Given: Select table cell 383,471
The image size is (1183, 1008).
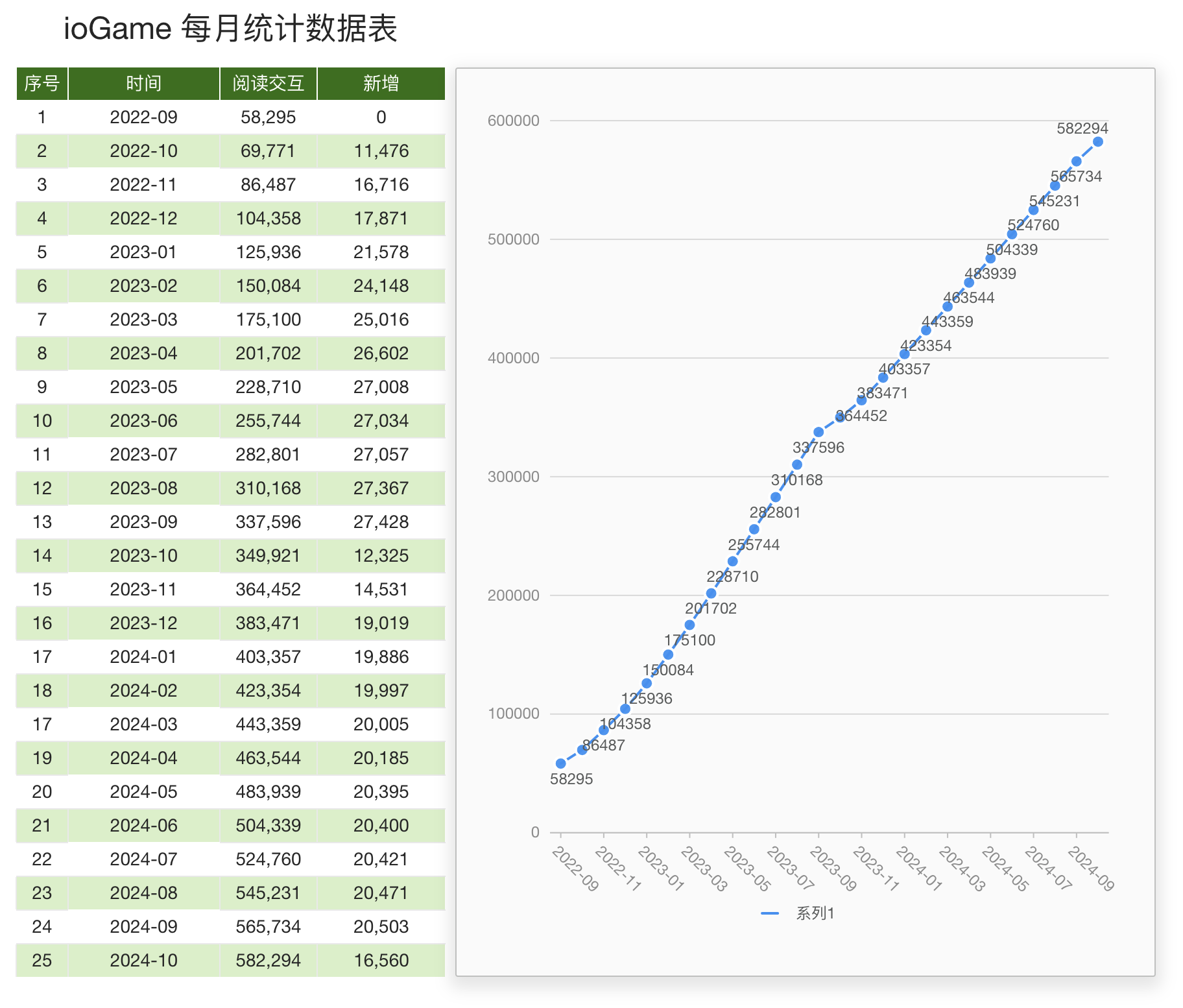Looking at the screenshot, I should 269,623.
